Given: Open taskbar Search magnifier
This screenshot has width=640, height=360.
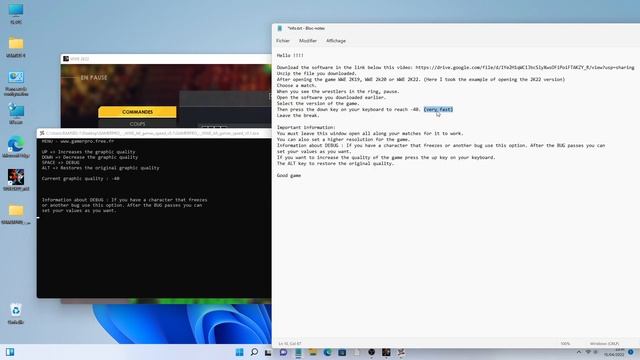Looking at the screenshot, I should click(x=254, y=352).
